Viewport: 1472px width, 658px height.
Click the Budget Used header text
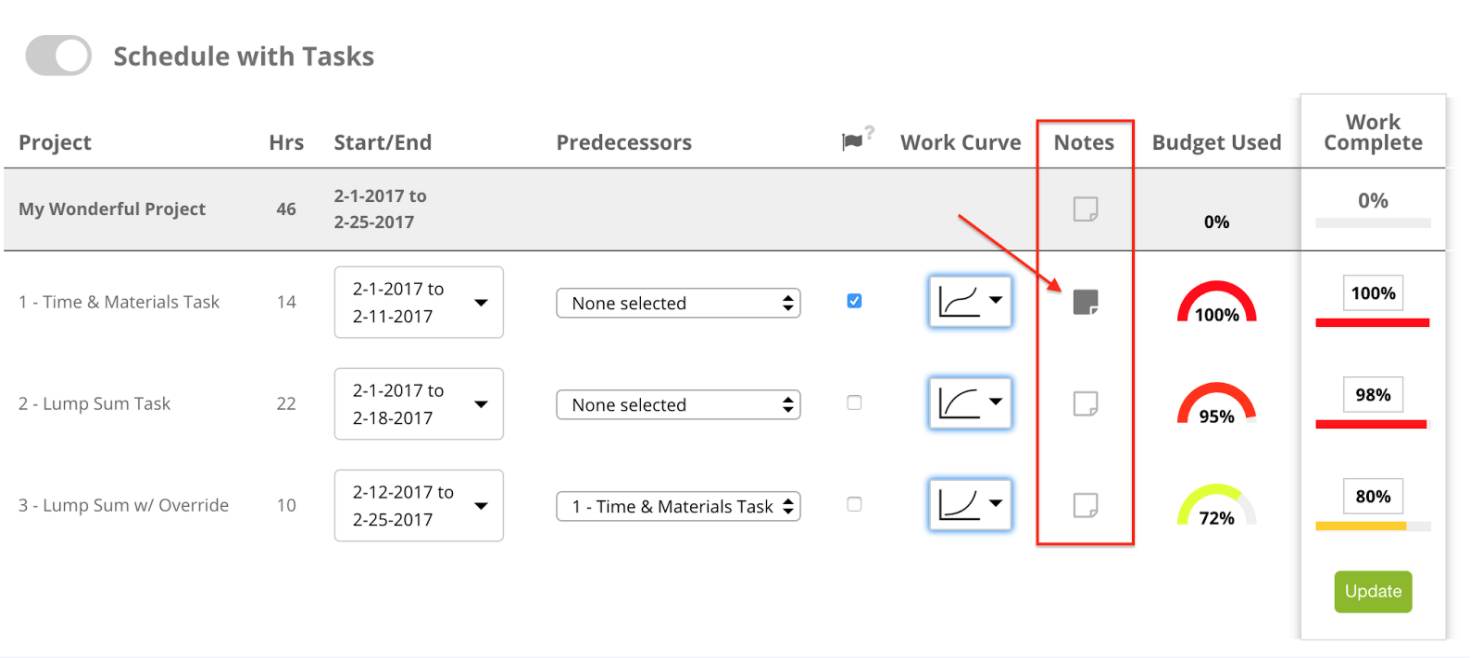(1216, 142)
